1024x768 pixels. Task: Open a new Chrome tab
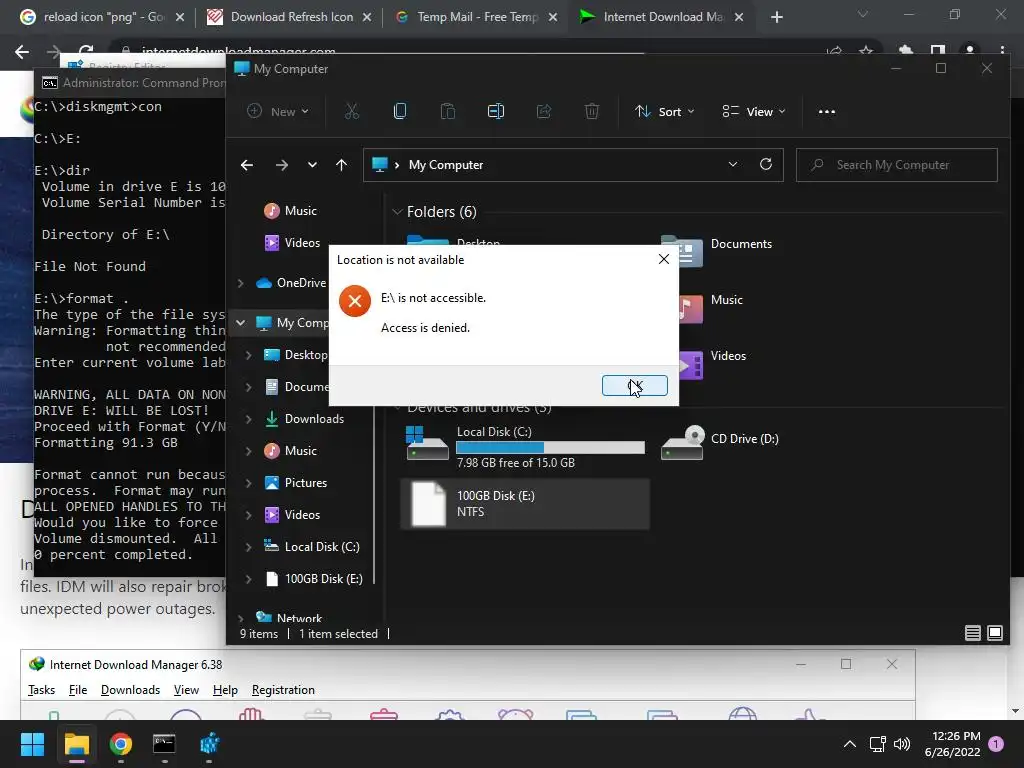coord(776,17)
